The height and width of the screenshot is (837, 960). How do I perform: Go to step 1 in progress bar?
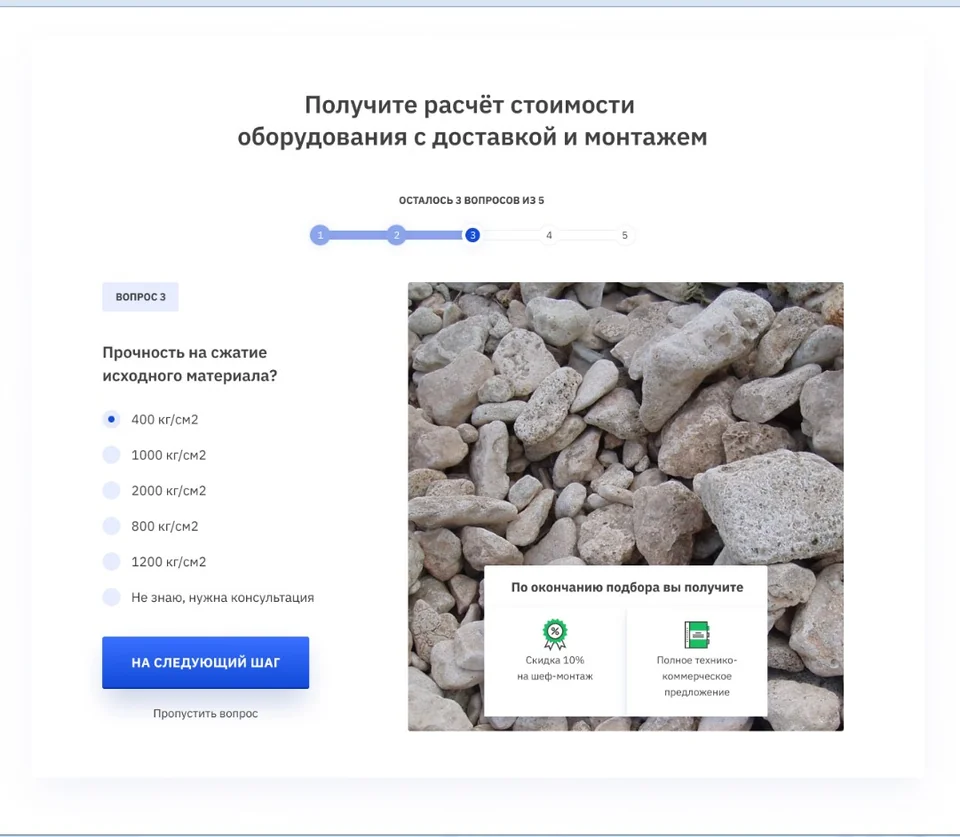[x=320, y=235]
